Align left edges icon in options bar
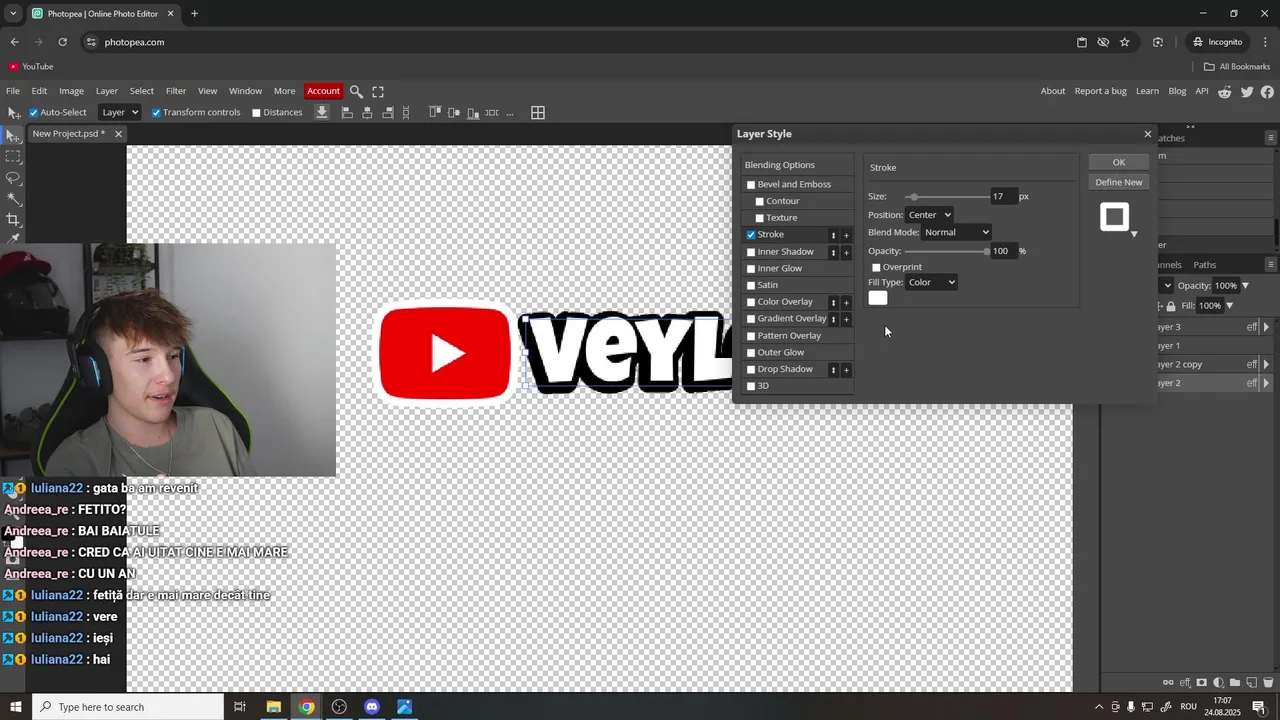The width and height of the screenshot is (1280, 720). click(347, 113)
